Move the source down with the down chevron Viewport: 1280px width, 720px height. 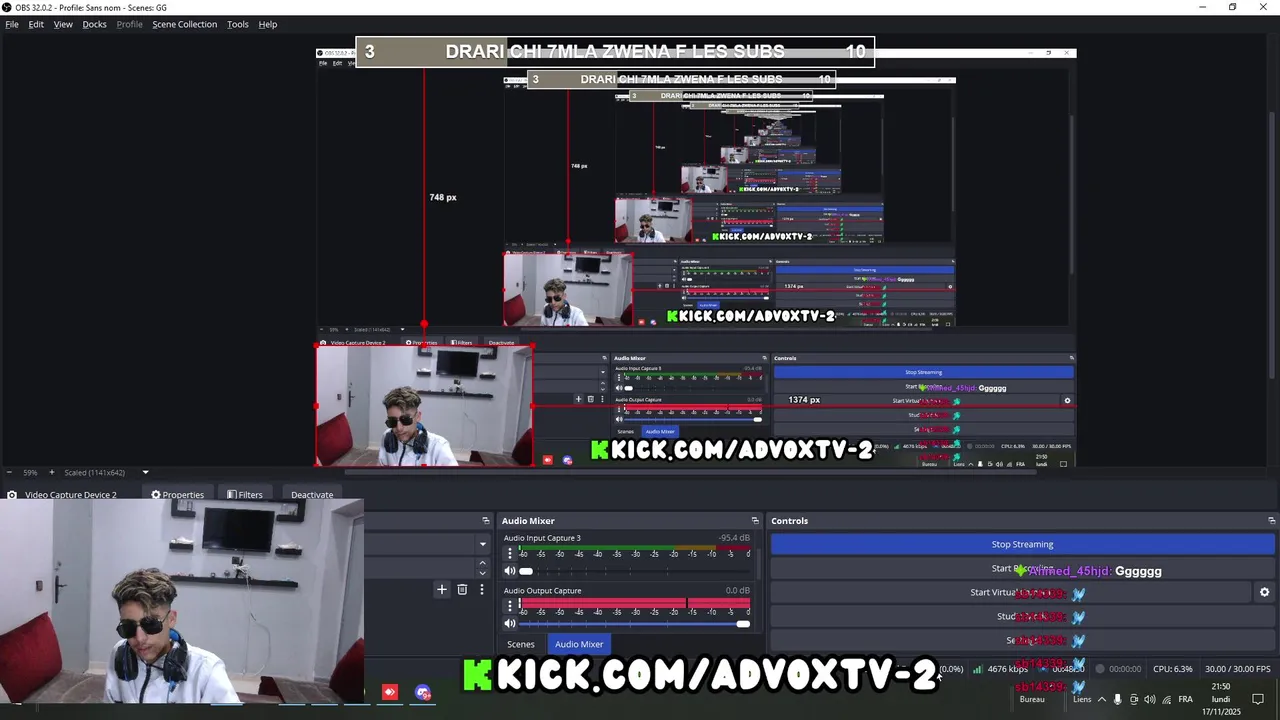pyautogui.click(x=482, y=572)
